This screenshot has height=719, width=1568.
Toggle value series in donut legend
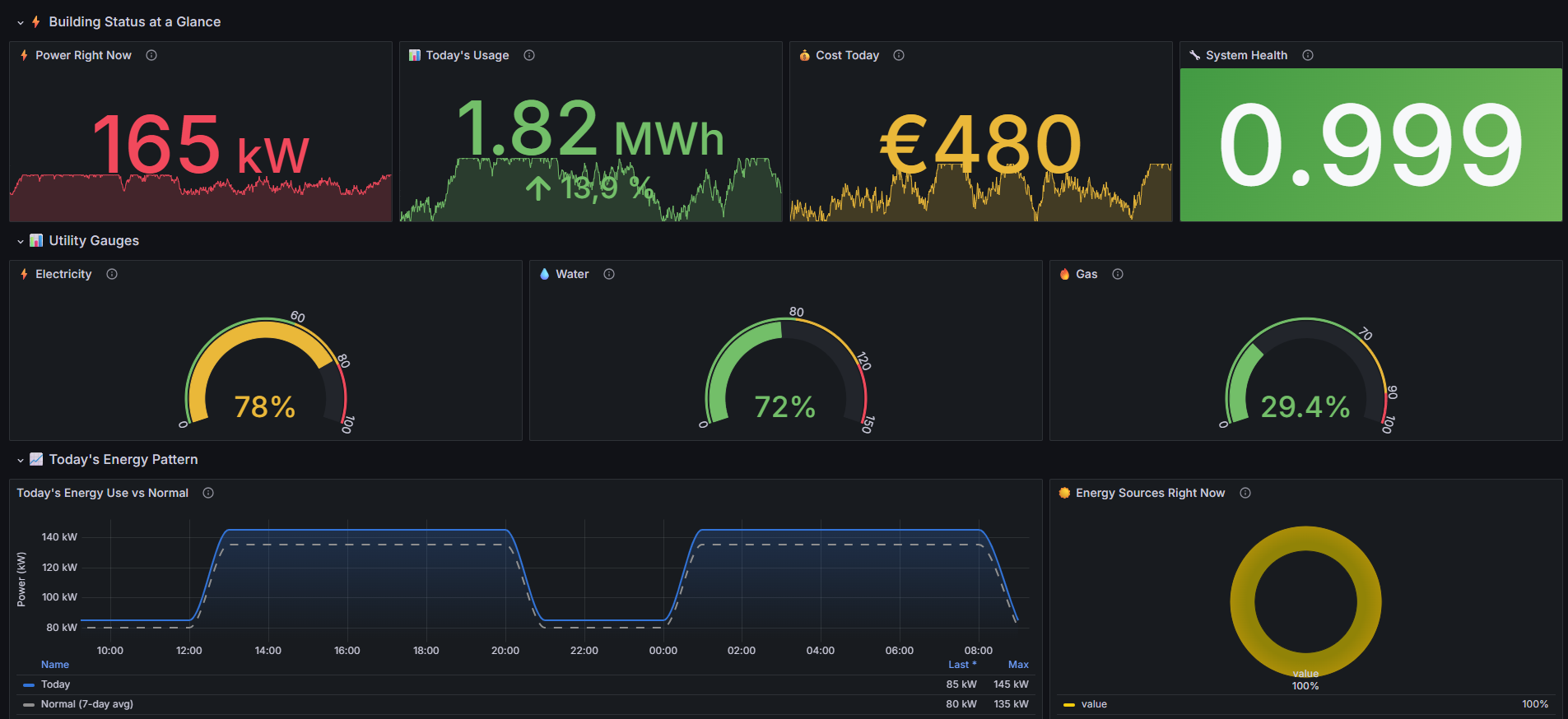[1094, 704]
